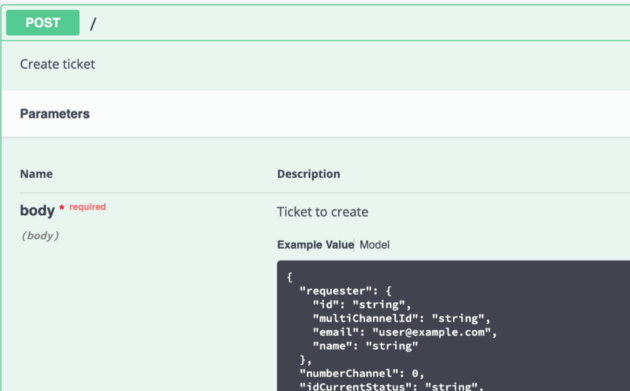Click the Name column header
The height and width of the screenshot is (391, 630).
(x=36, y=174)
